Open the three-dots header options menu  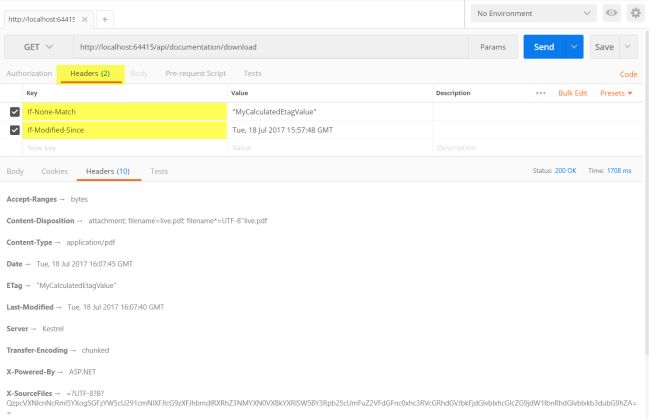coord(541,93)
